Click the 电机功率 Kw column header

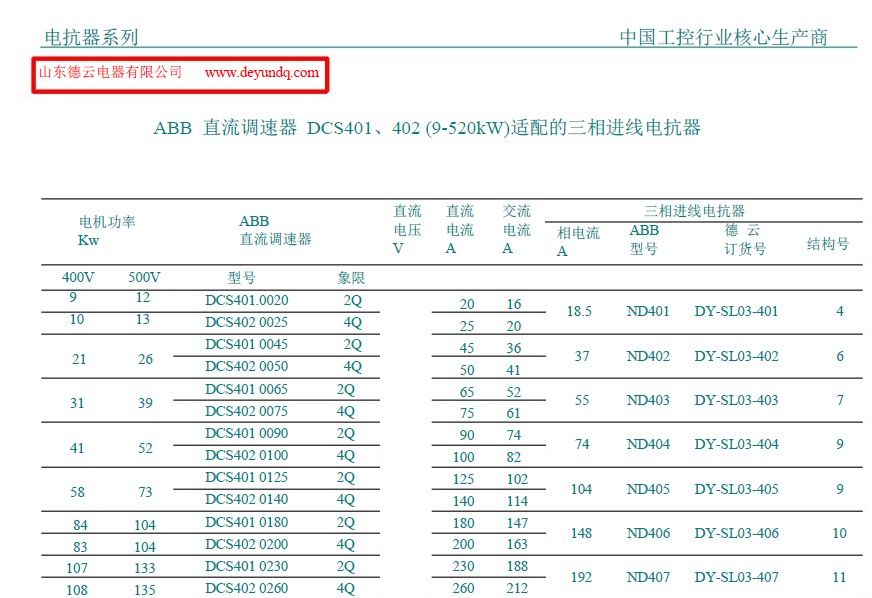click(x=107, y=231)
